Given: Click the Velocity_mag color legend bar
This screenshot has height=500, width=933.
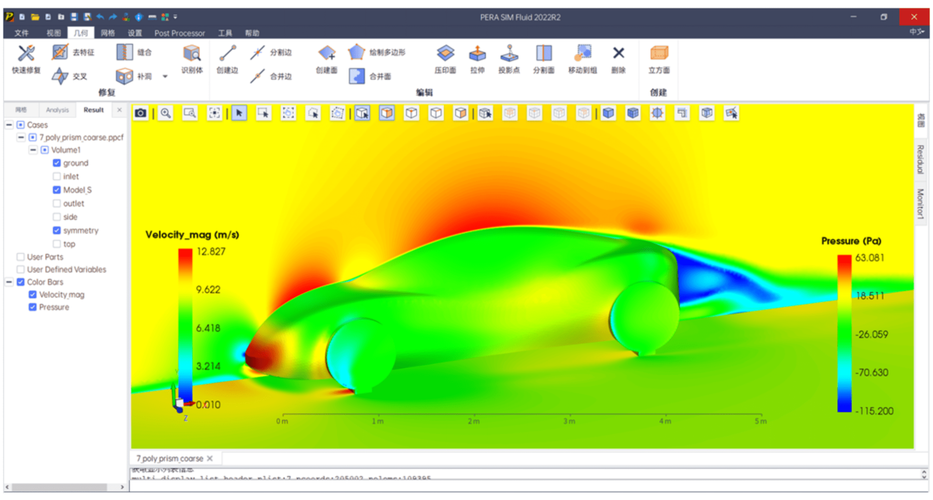Looking at the screenshot, I should pos(185,327).
